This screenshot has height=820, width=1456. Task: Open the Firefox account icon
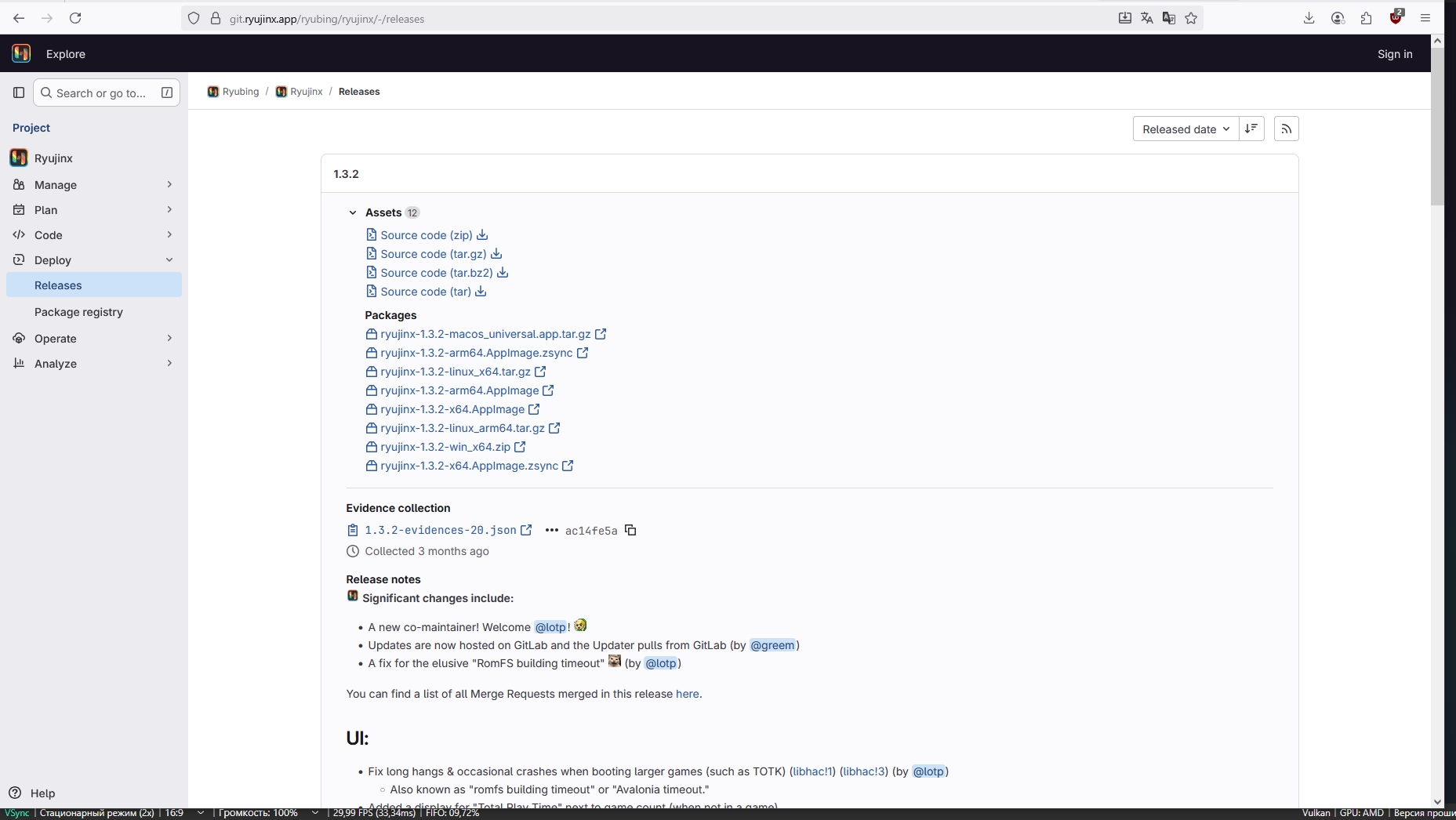click(x=1338, y=18)
